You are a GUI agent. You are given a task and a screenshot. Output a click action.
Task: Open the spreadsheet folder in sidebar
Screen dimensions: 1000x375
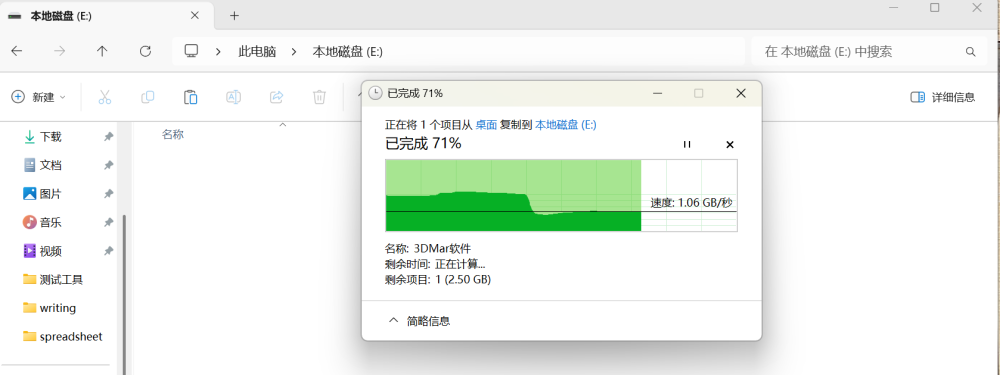point(61,336)
